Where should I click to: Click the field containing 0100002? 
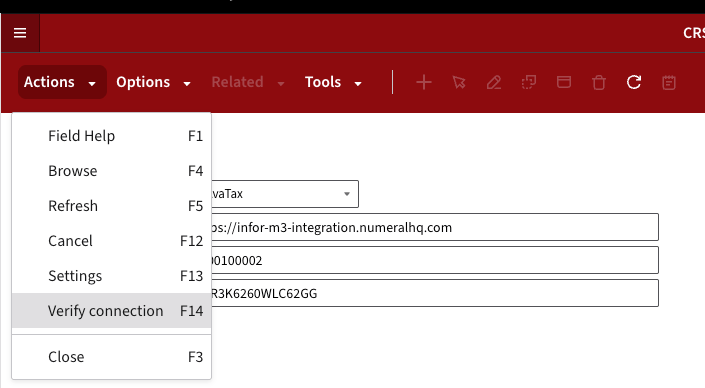[x=435, y=260]
